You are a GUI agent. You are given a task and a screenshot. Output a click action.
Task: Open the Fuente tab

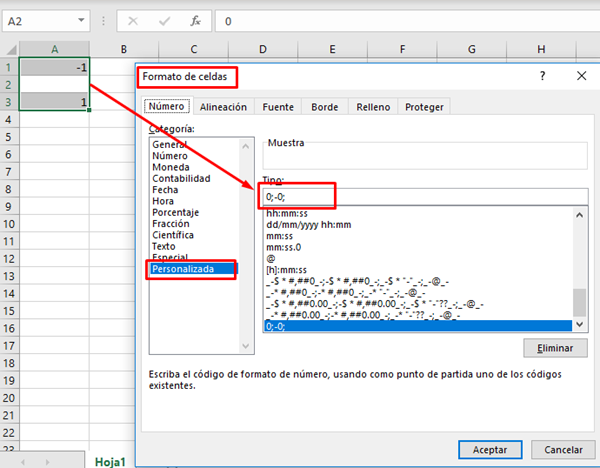277,107
